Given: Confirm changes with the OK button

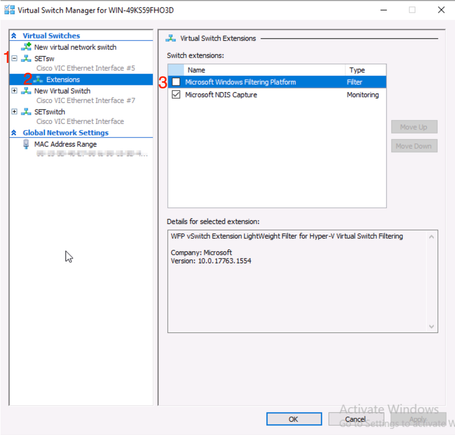Looking at the screenshot, I should [x=294, y=419].
